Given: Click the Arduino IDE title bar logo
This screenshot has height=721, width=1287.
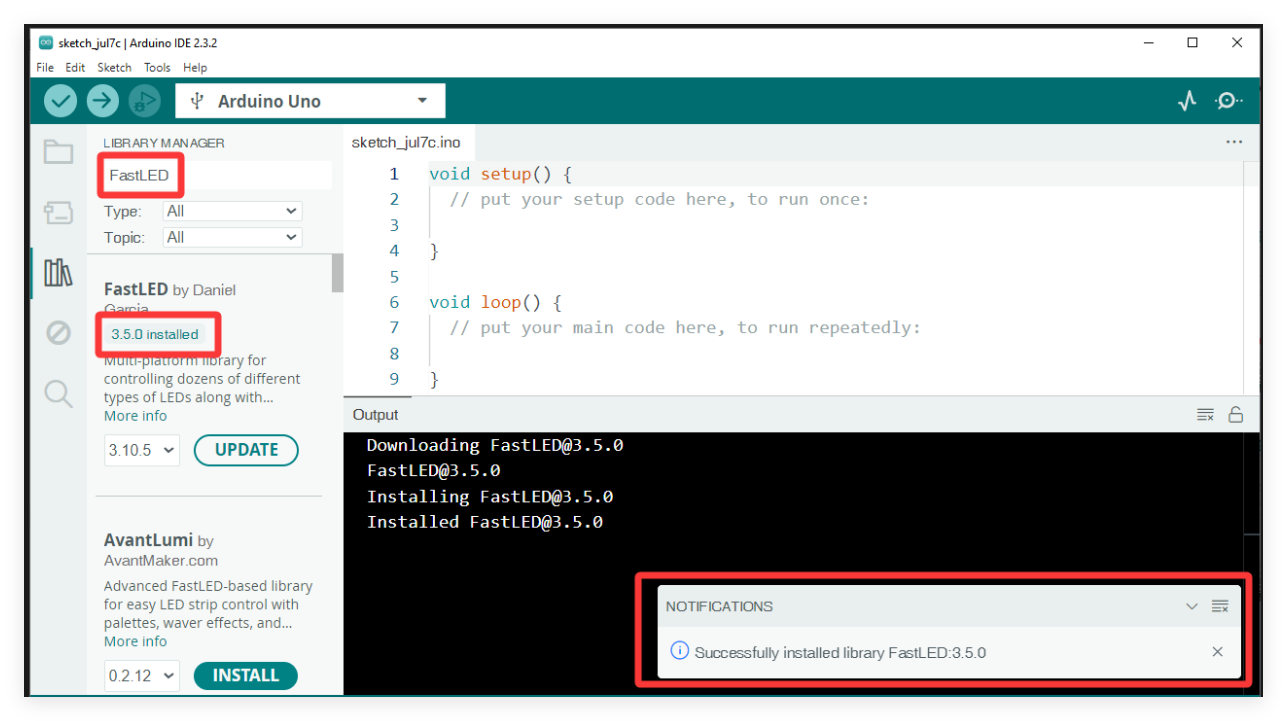Looking at the screenshot, I should click(x=46, y=43).
